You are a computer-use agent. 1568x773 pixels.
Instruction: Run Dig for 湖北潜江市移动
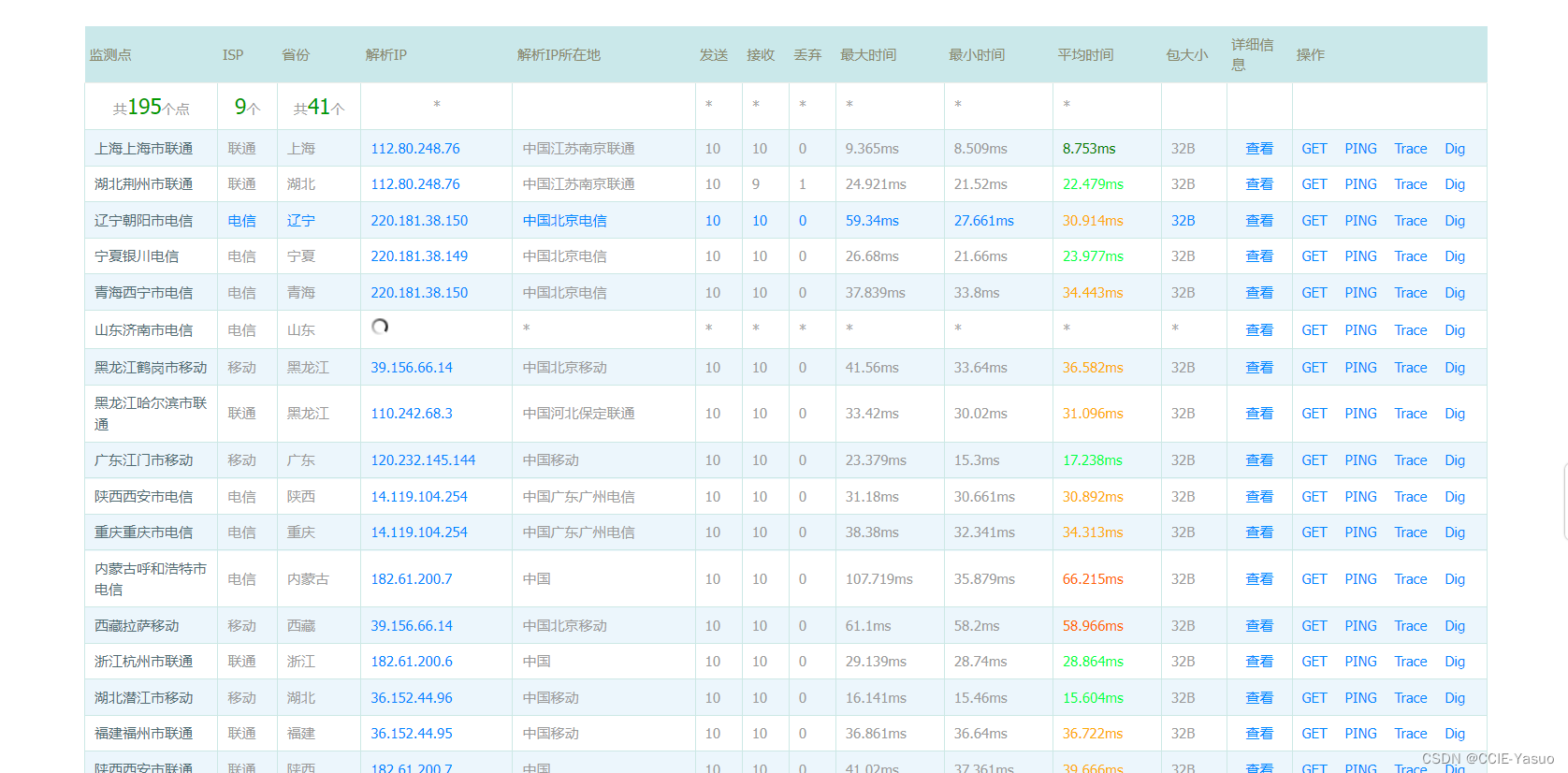pos(1455,698)
